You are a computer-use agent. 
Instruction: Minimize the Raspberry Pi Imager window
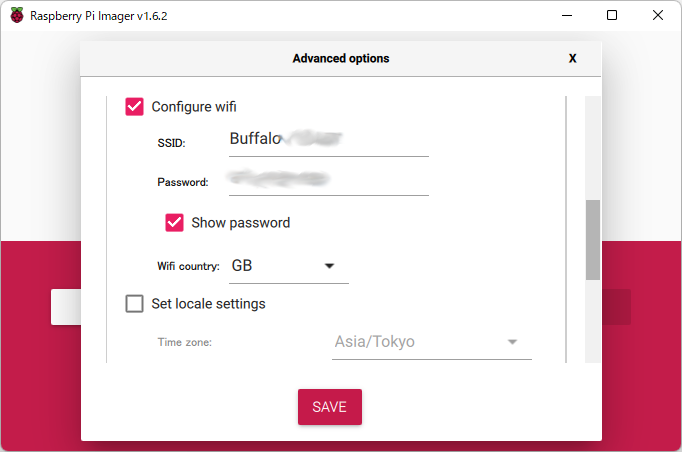(x=567, y=16)
